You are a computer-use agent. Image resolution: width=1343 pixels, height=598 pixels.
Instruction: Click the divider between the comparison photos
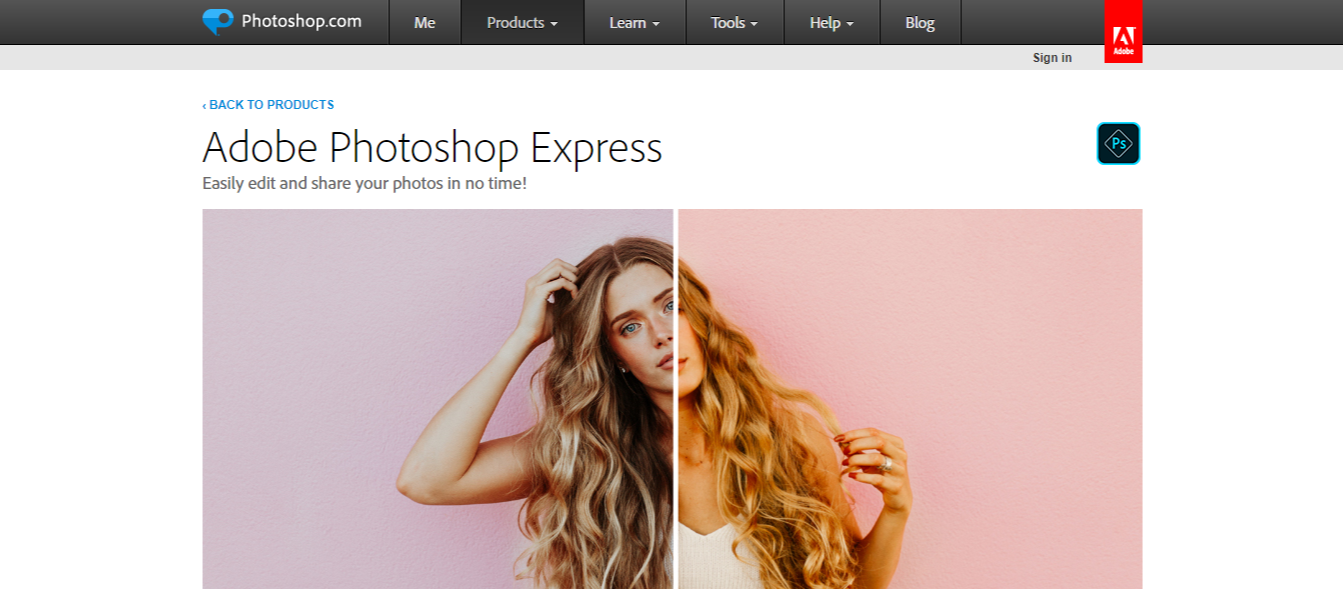[x=676, y=400]
